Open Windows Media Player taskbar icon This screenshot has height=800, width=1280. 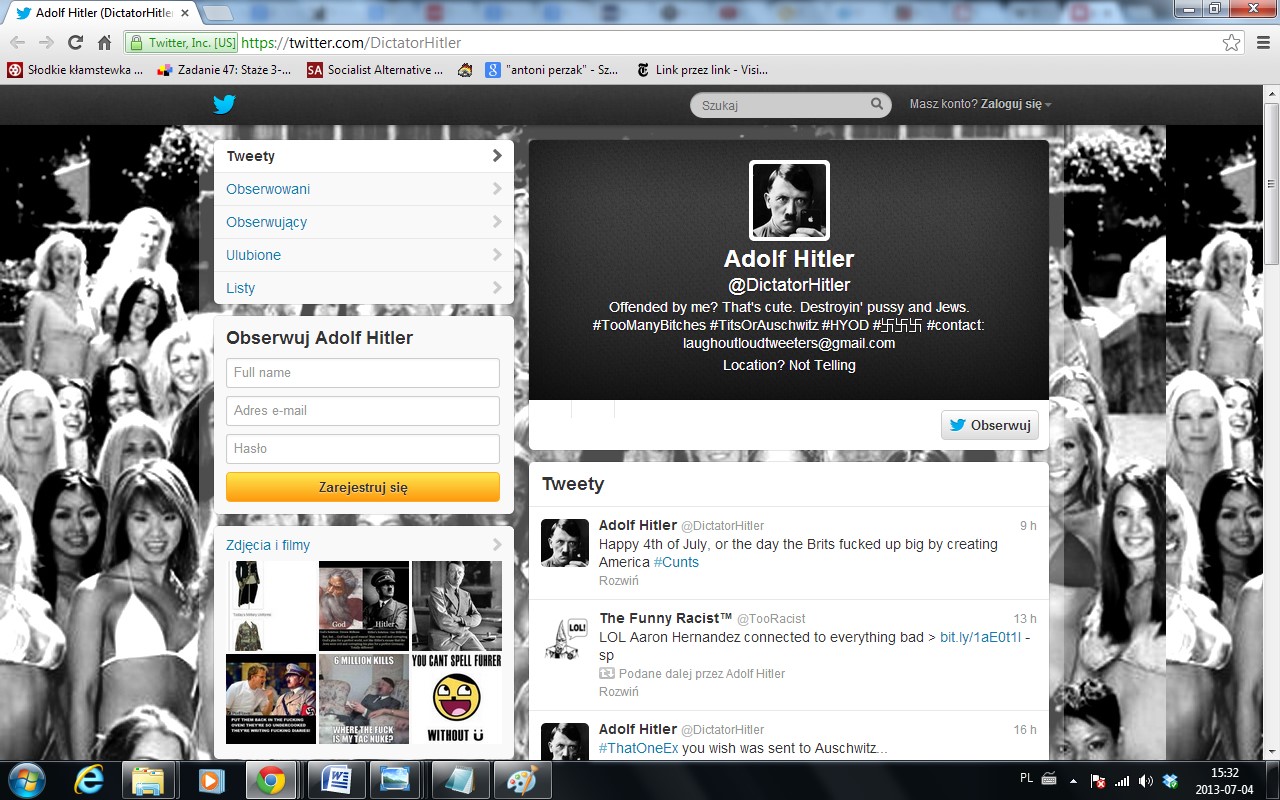pos(210,780)
